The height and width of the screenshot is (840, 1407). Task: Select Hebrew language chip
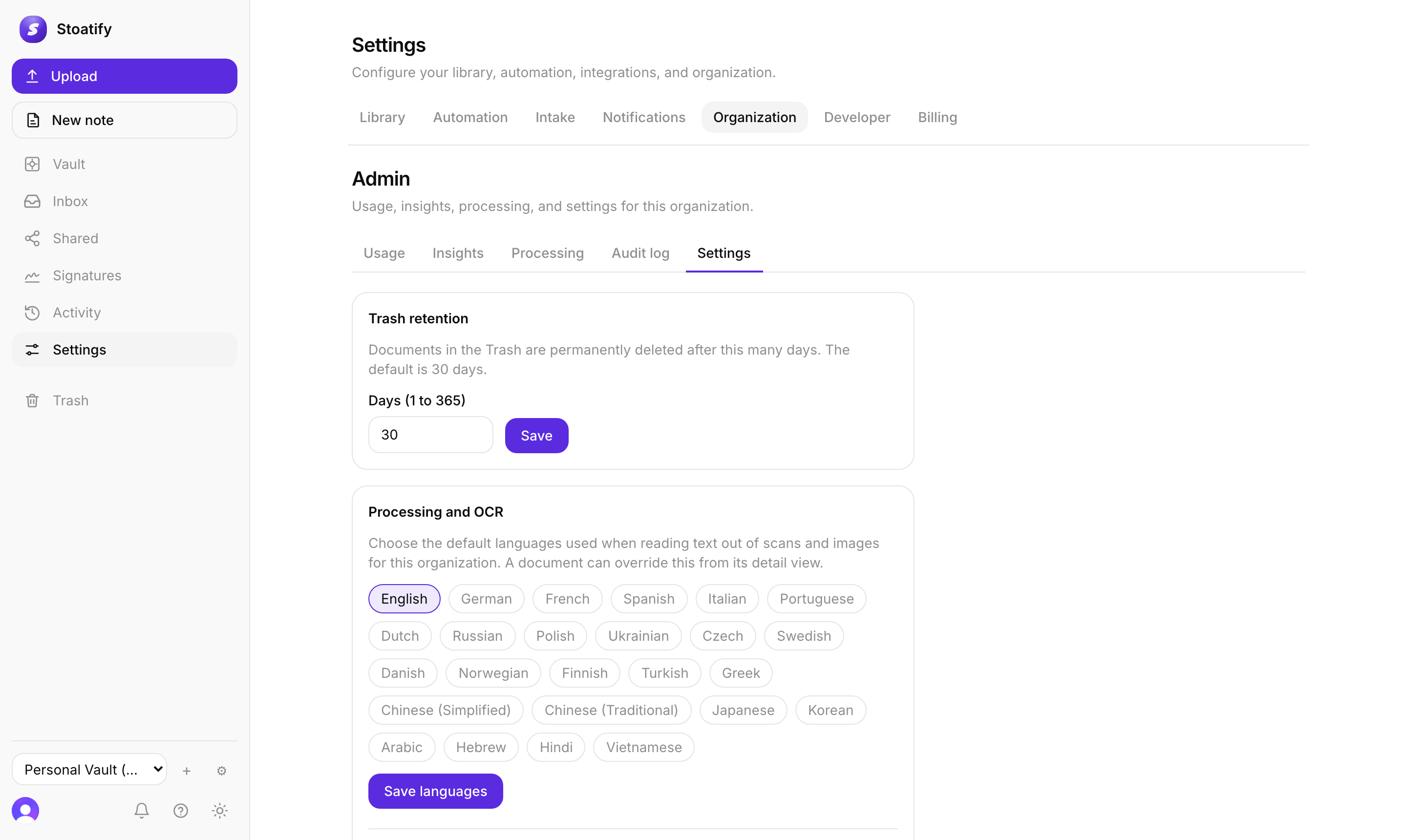(x=481, y=747)
